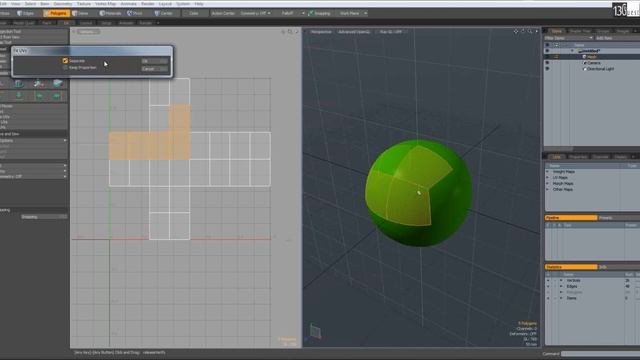Expand the Morph Maps list
Viewport: 640px width, 360px height.
548,184
